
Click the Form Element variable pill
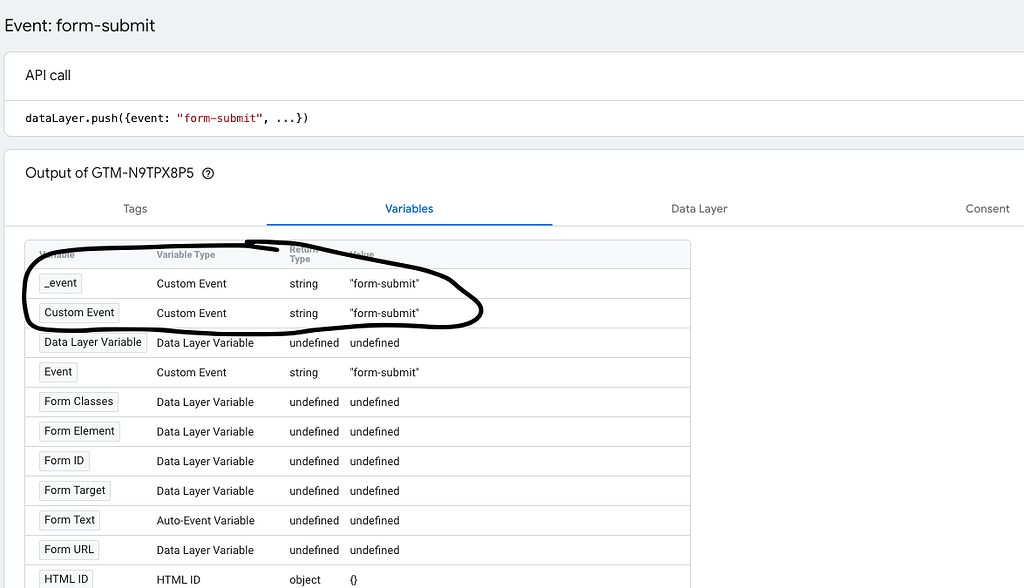pos(79,431)
